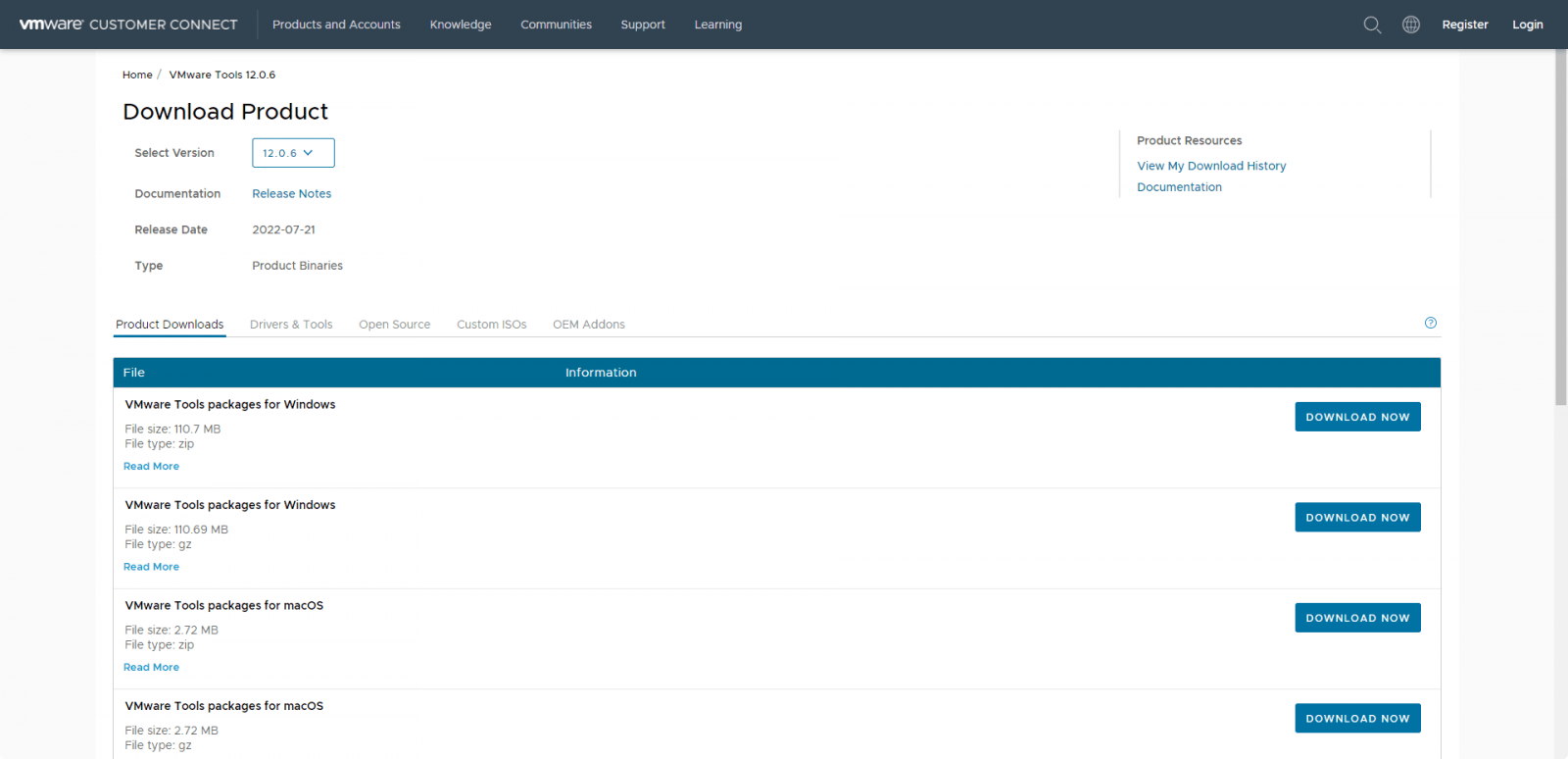Viewport: 1568px width, 759px height.
Task: Expand the 12.0.6 version dropdown
Action: tap(293, 153)
